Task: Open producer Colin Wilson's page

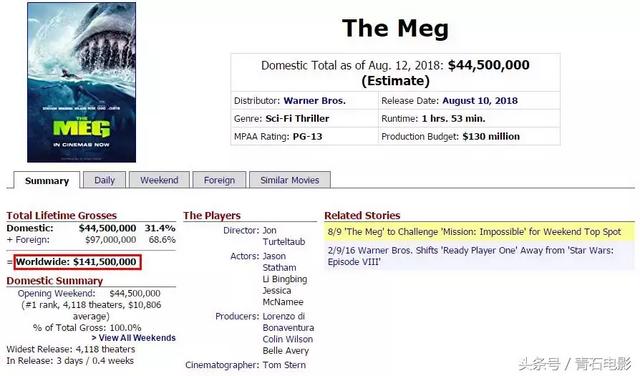Action: (287, 339)
